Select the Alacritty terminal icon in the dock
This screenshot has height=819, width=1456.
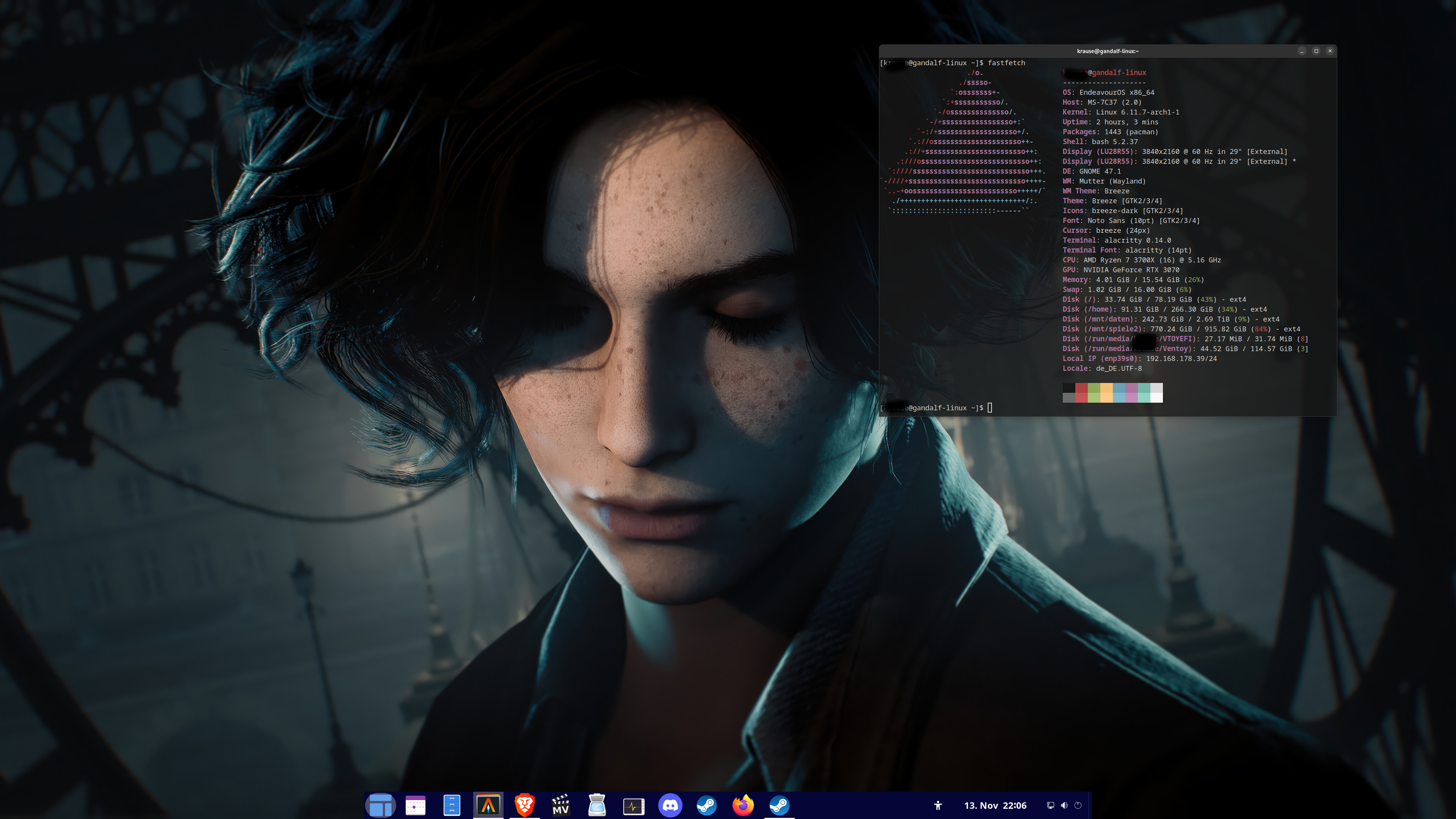tap(488, 805)
